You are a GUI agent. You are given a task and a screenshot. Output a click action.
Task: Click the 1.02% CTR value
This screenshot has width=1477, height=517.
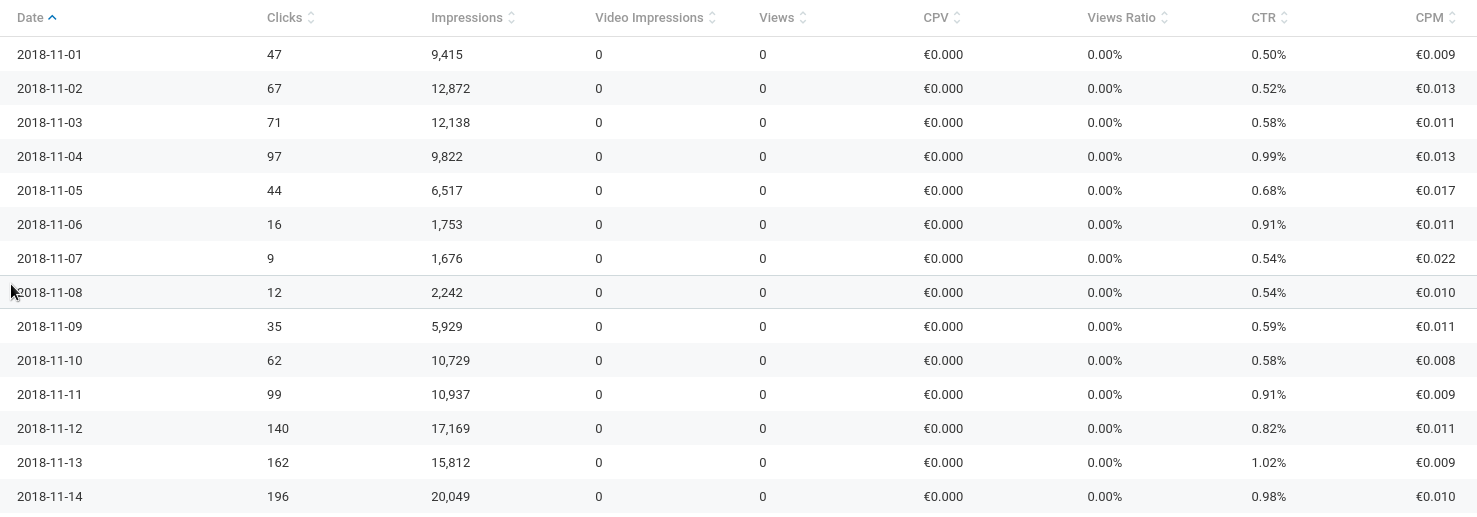coord(1268,463)
